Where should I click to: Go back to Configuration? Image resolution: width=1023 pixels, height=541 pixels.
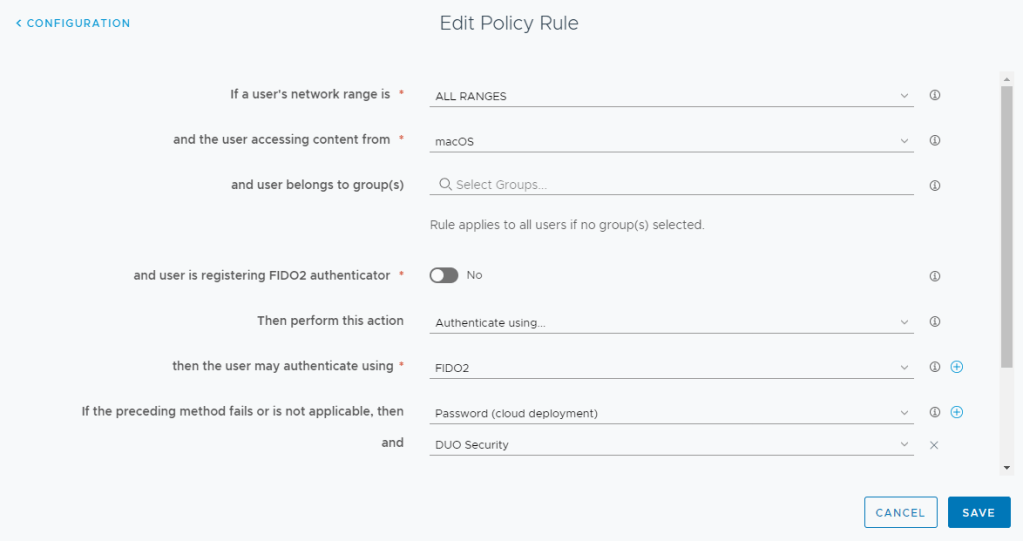click(x=73, y=23)
